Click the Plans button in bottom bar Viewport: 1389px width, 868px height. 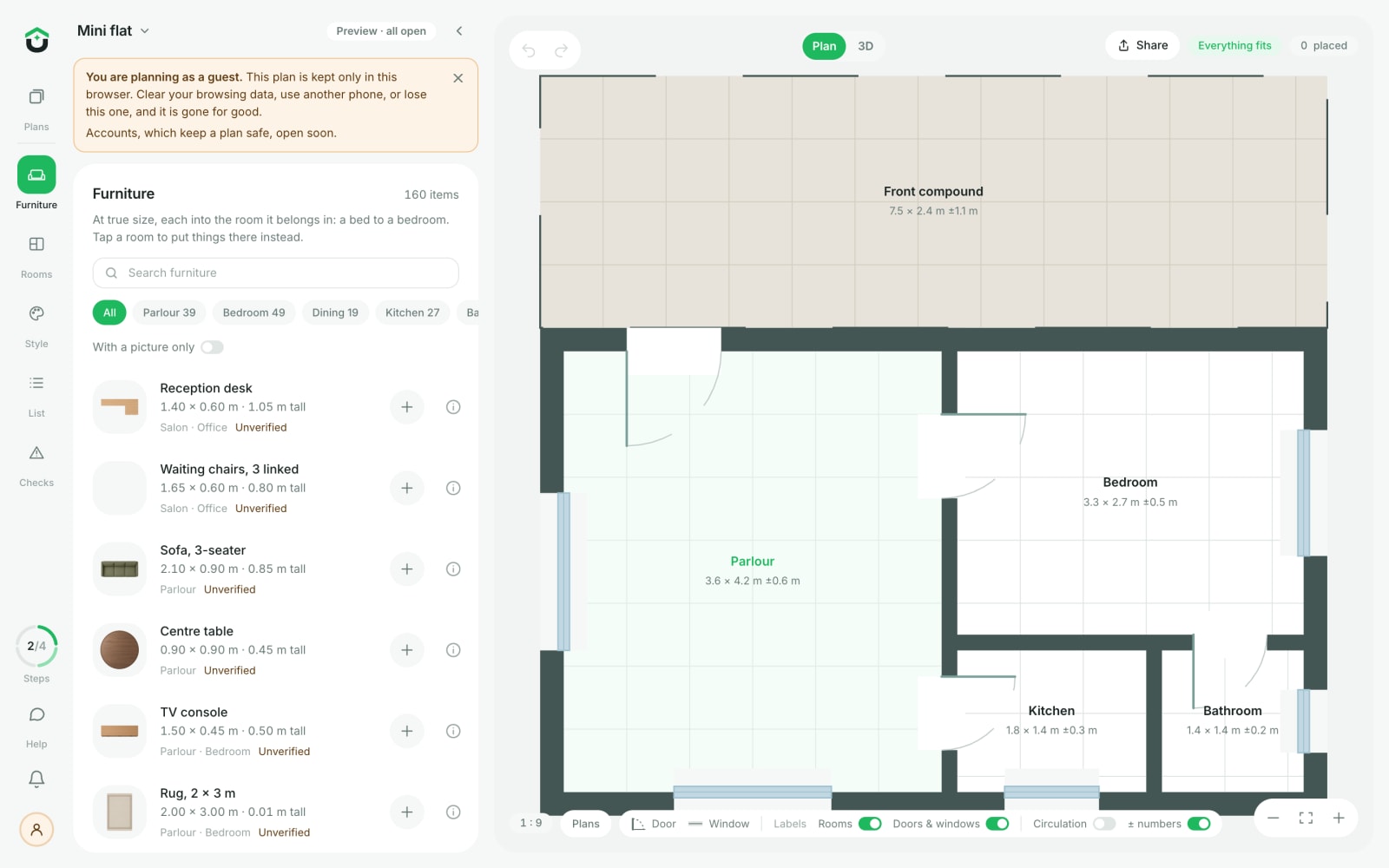[586, 824]
